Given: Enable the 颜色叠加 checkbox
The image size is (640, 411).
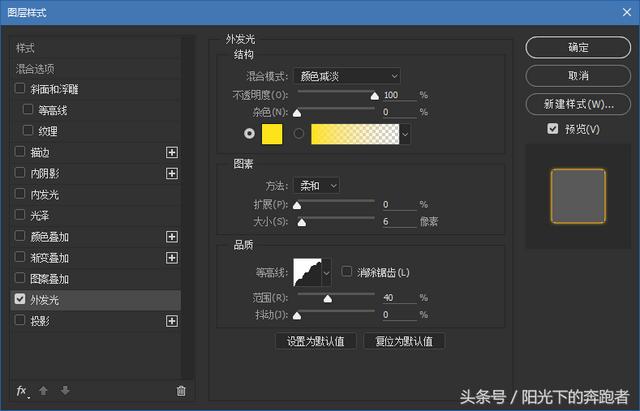Looking at the screenshot, I should point(20,236).
